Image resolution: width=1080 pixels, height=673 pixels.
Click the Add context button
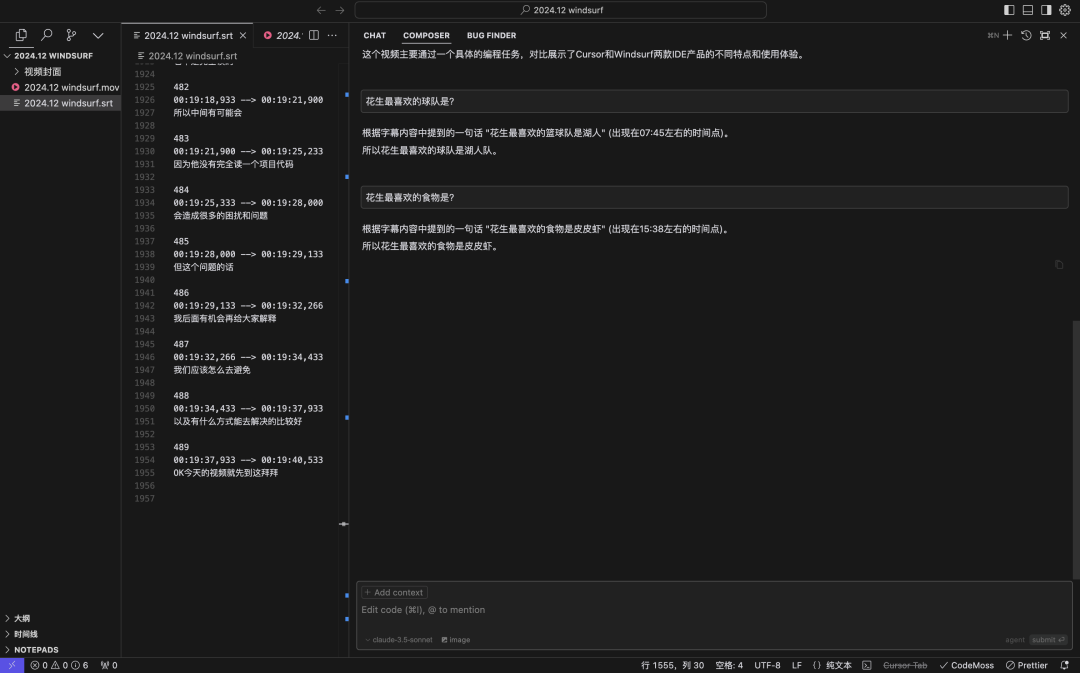click(394, 593)
